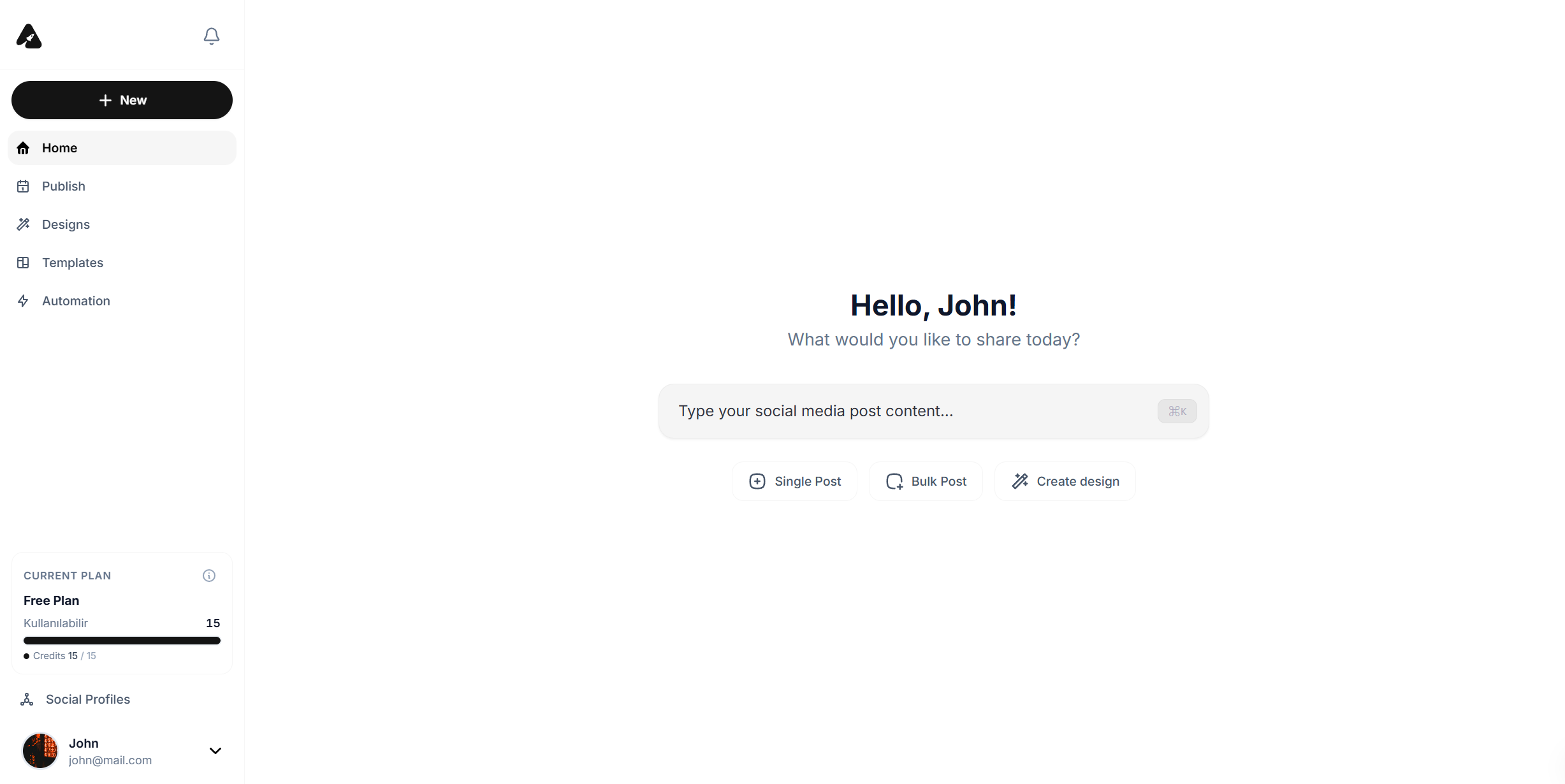Open the Automation page

tap(122, 301)
